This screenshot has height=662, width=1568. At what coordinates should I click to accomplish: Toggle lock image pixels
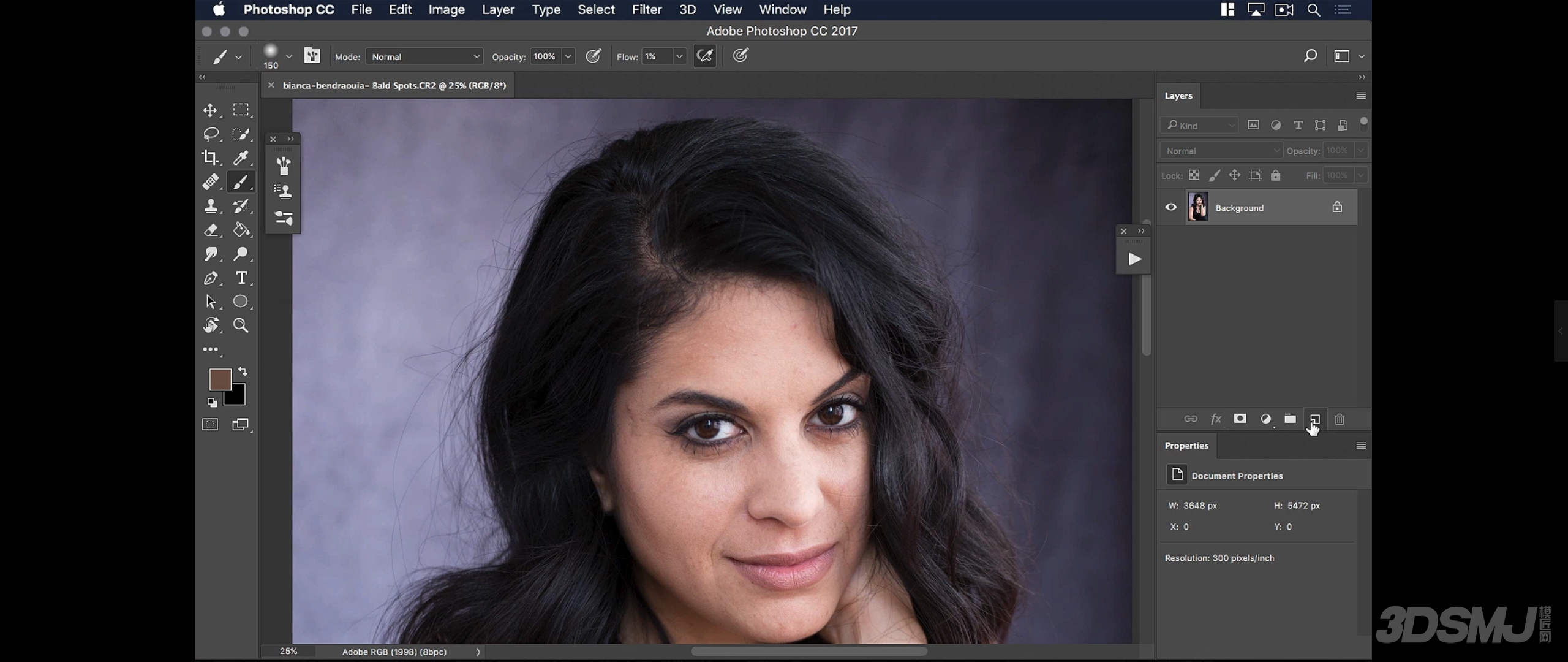coord(1214,175)
